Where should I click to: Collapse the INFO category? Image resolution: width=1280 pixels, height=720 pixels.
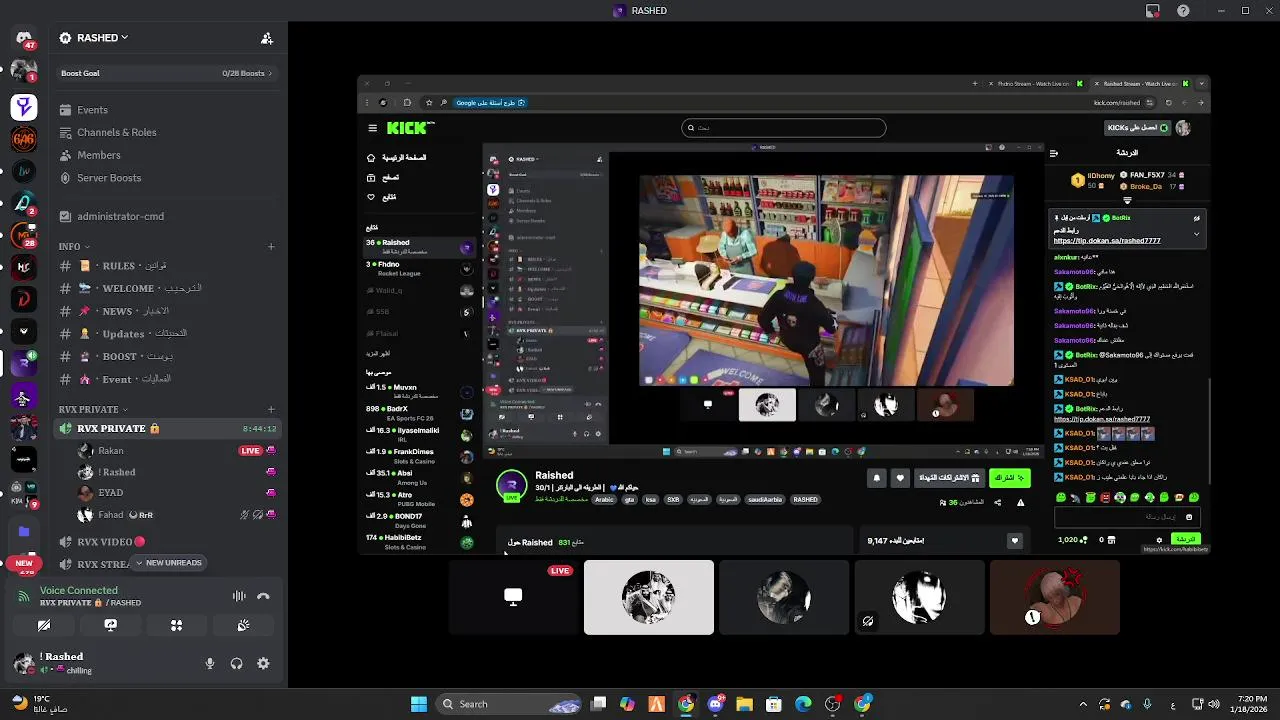pos(74,246)
